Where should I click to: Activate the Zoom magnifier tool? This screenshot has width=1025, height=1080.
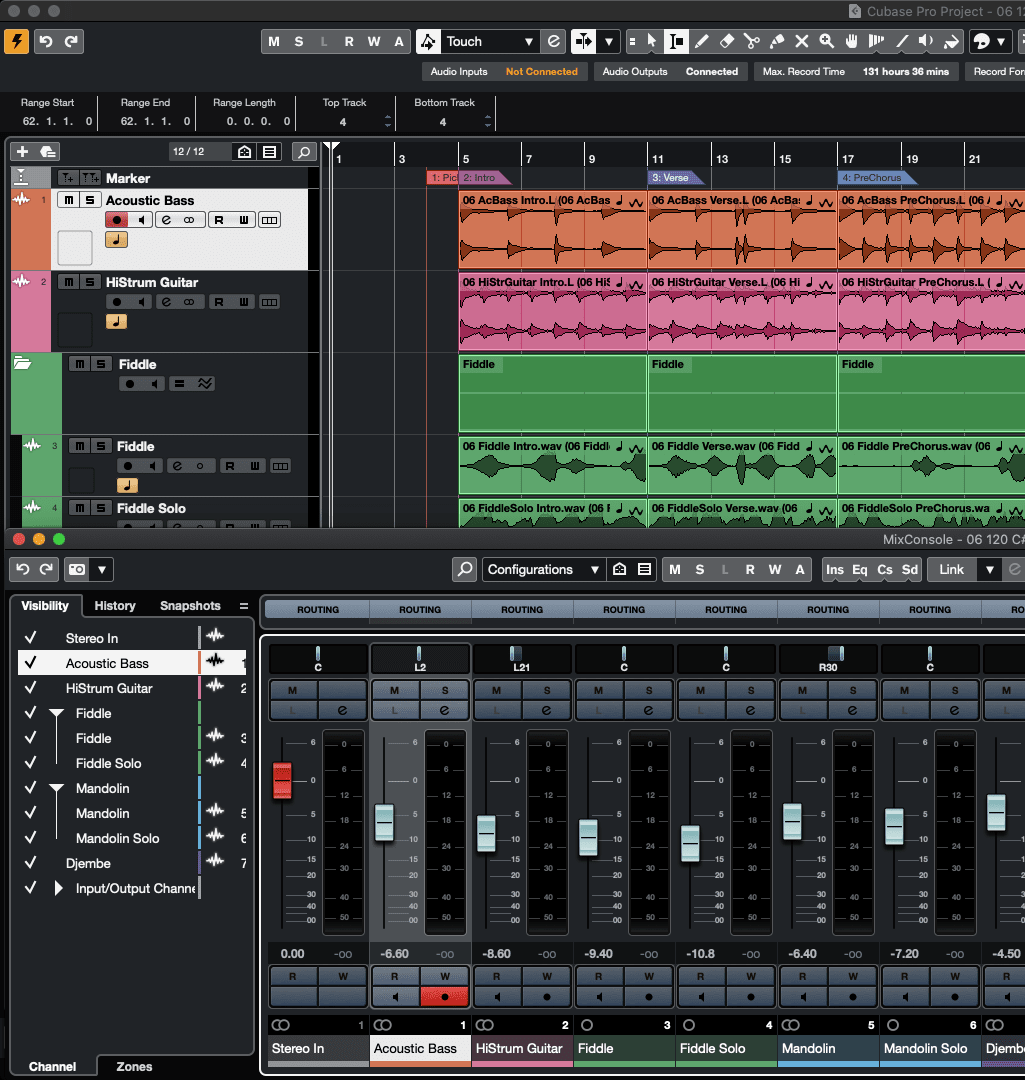pos(827,42)
